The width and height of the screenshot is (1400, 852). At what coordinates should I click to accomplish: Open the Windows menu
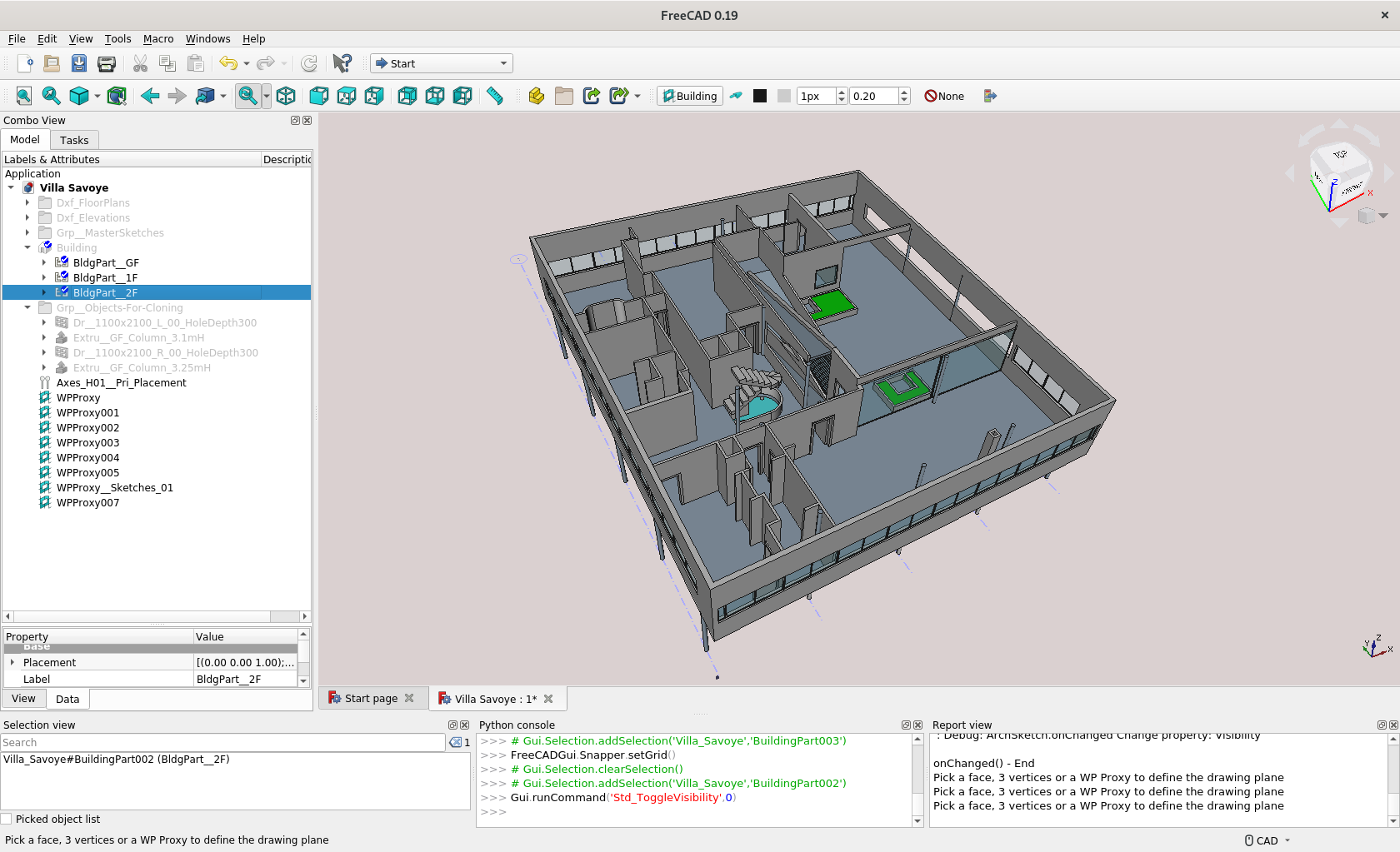pos(207,39)
